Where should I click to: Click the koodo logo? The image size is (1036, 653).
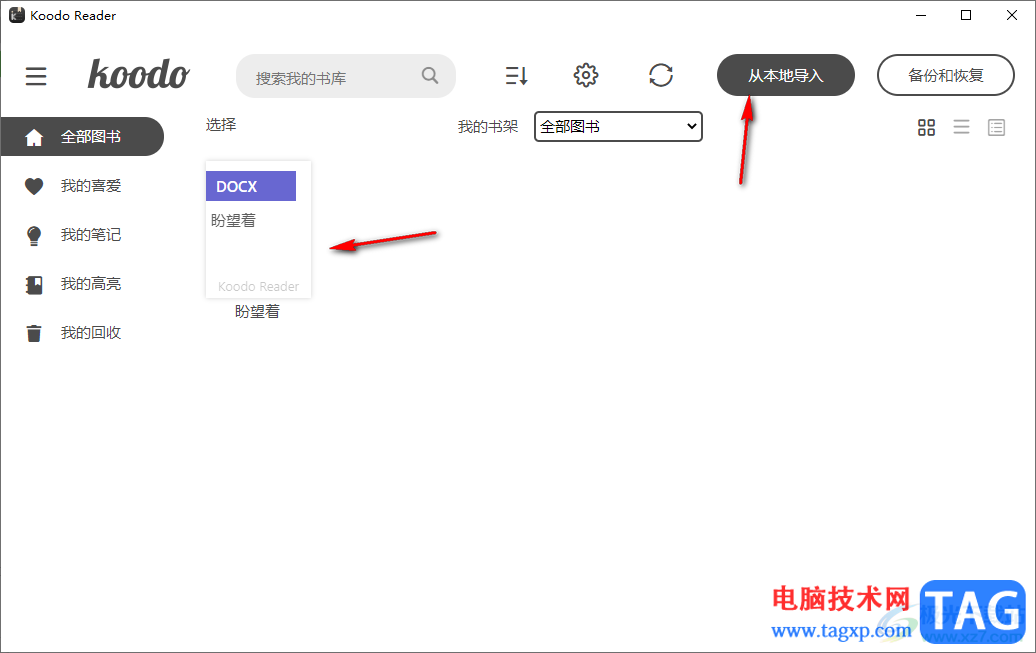(139, 74)
